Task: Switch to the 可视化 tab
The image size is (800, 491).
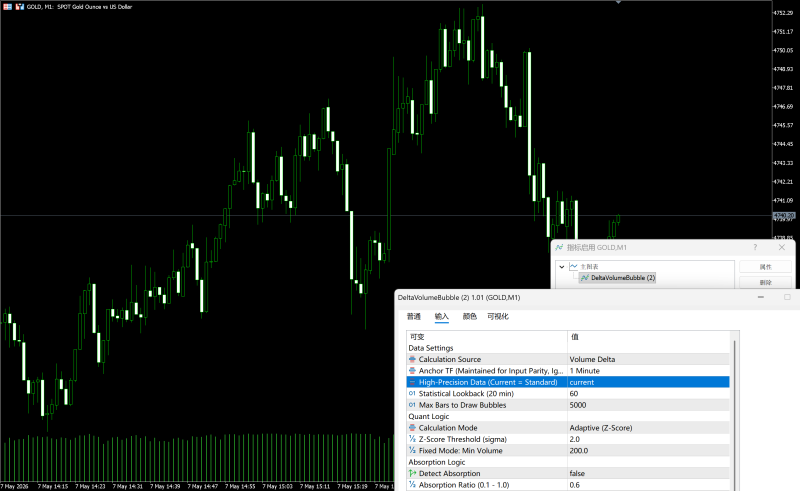Action: (x=498, y=316)
